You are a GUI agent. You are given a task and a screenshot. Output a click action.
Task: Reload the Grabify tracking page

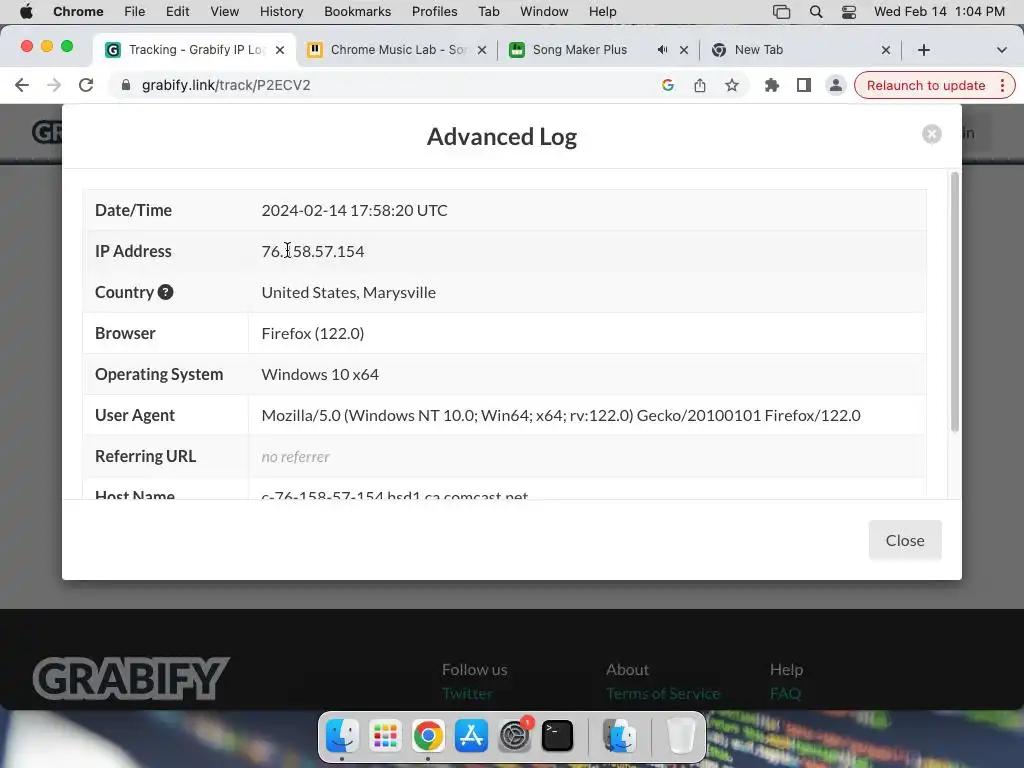coord(86,85)
